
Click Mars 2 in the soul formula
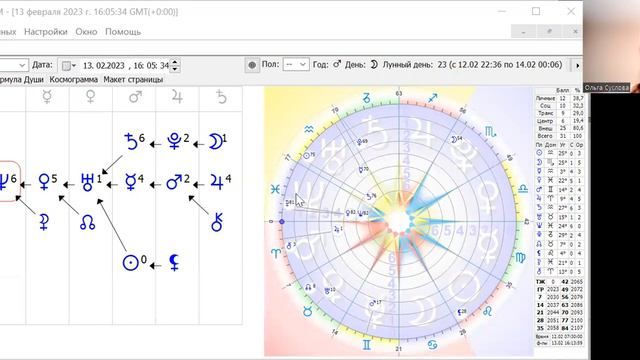(x=178, y=182)
